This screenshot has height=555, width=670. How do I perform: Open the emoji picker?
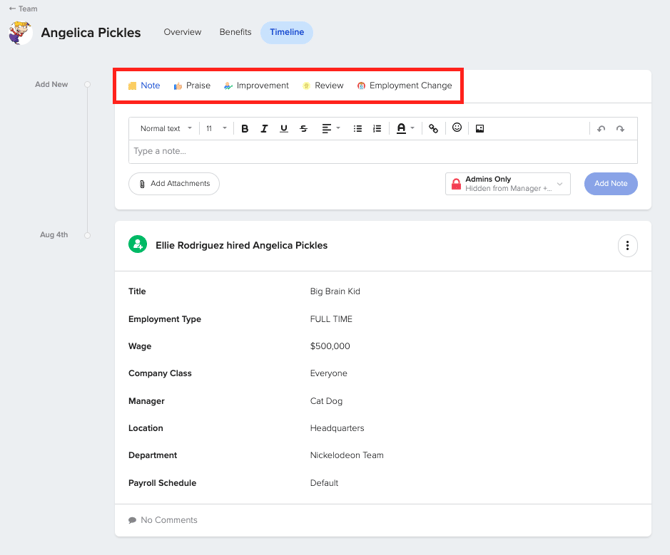457,128
